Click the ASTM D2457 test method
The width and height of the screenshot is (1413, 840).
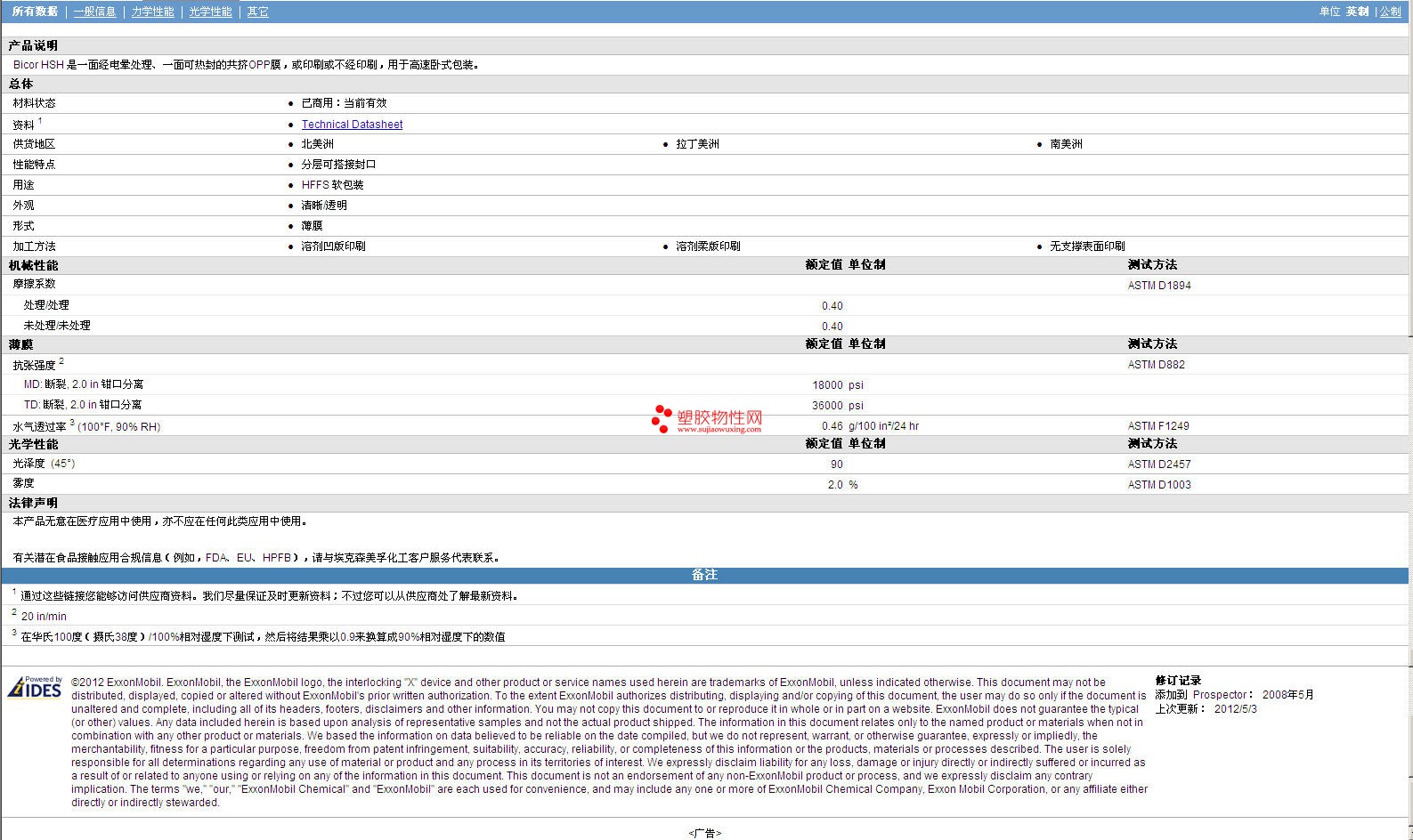[1159, 464]
